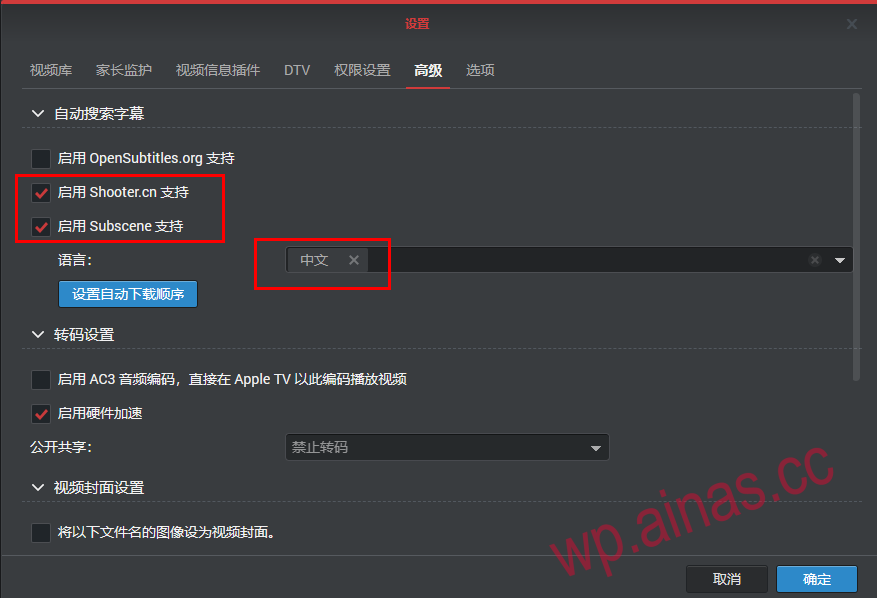Viewport: 877px width, 598px height.
Task: Uncheck 启用 Shooter.cn 支持
Action: tap(41, 193)
